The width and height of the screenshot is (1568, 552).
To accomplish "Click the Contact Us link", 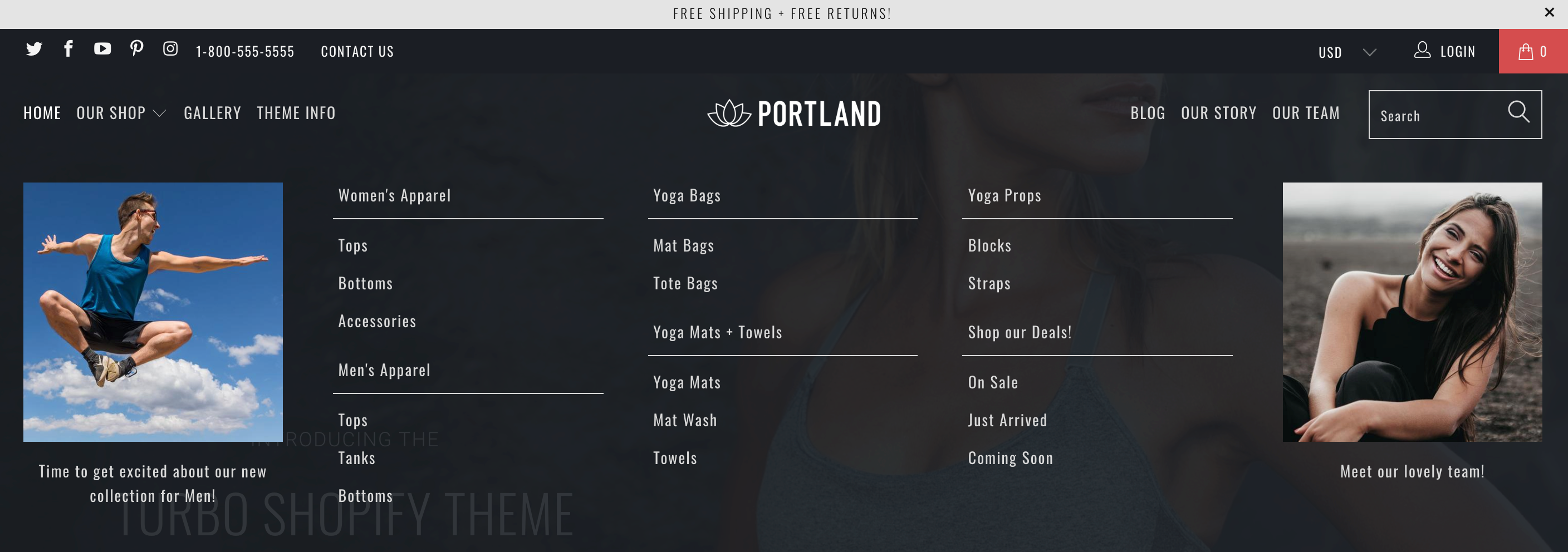I will 357,52.
